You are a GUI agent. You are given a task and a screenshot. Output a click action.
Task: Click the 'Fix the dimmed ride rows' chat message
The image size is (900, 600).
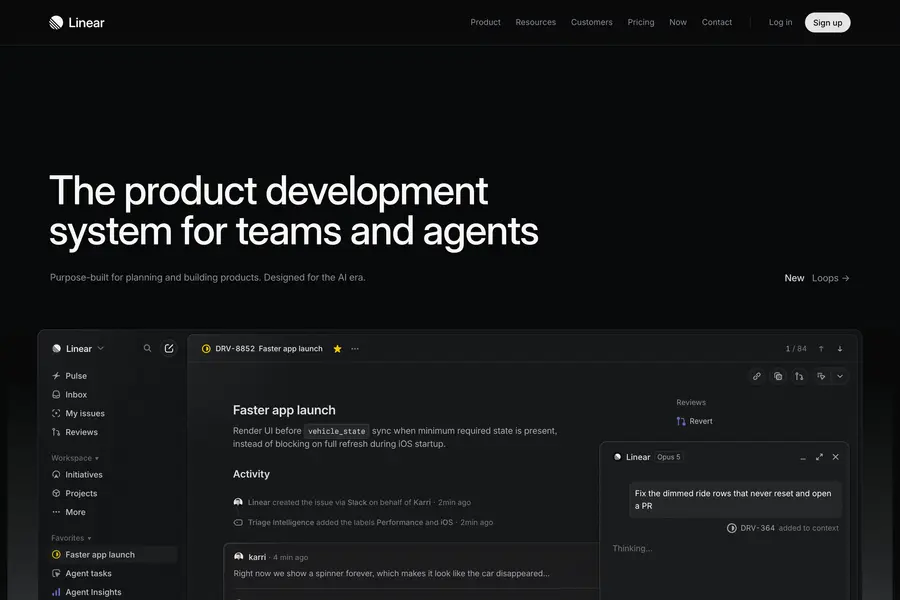coord(735,500)
